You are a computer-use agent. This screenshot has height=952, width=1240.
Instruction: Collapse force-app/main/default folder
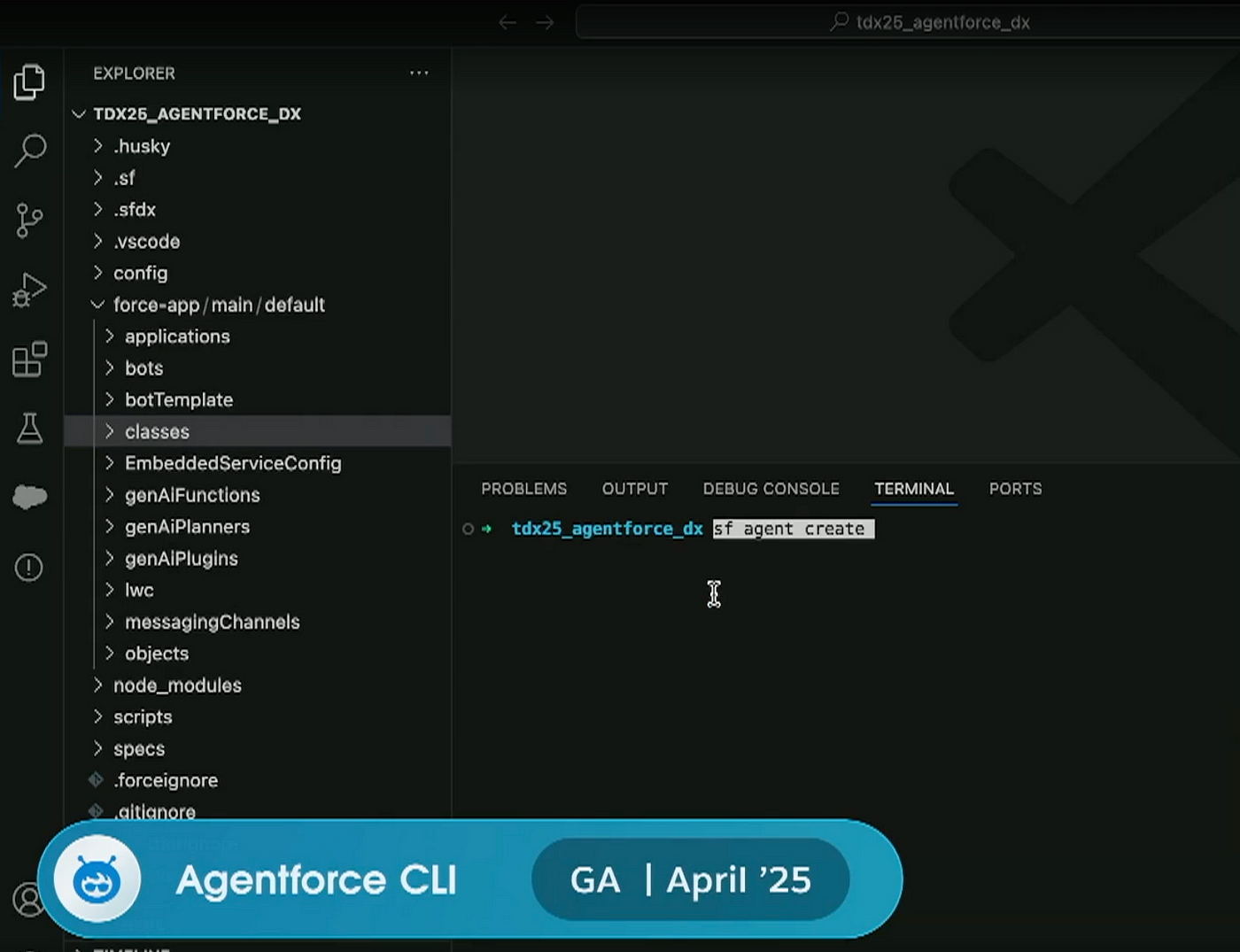point(98,305)
